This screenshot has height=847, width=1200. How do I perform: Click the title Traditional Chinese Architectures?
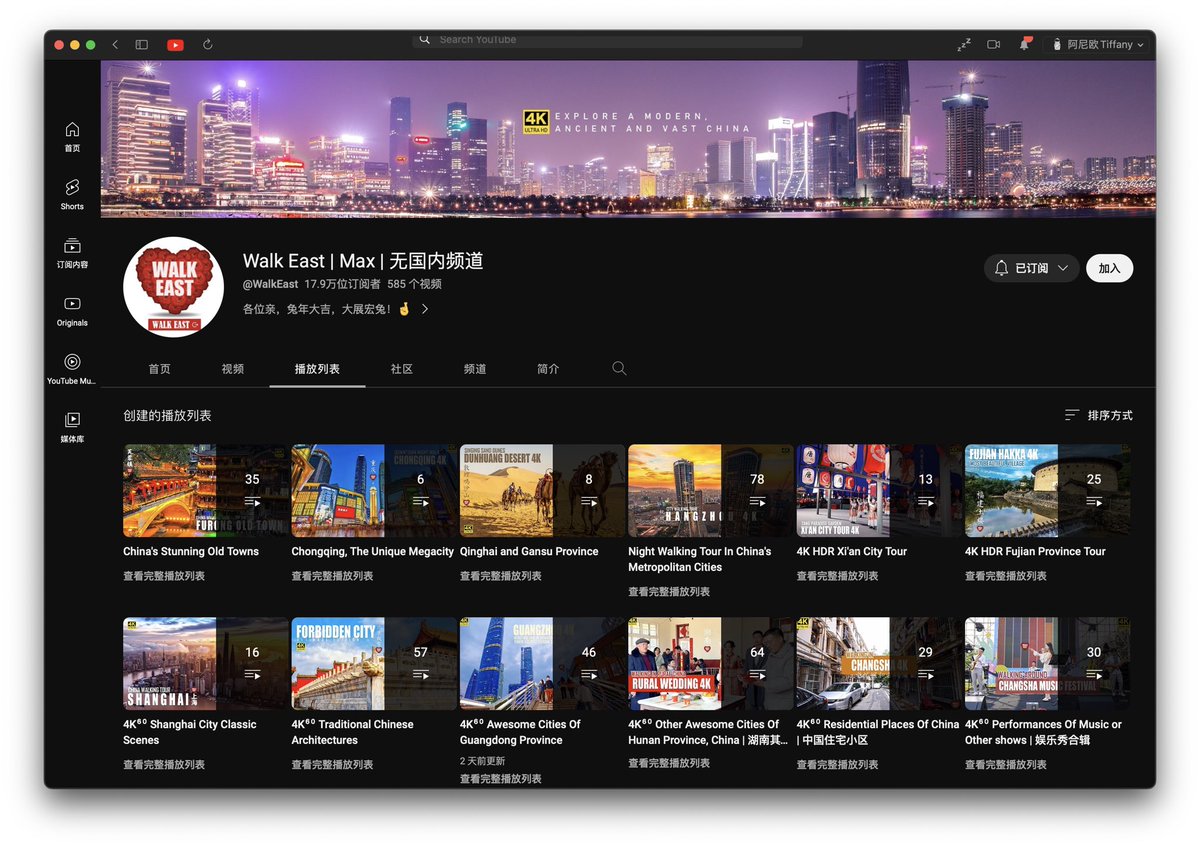tap(352, 732)
